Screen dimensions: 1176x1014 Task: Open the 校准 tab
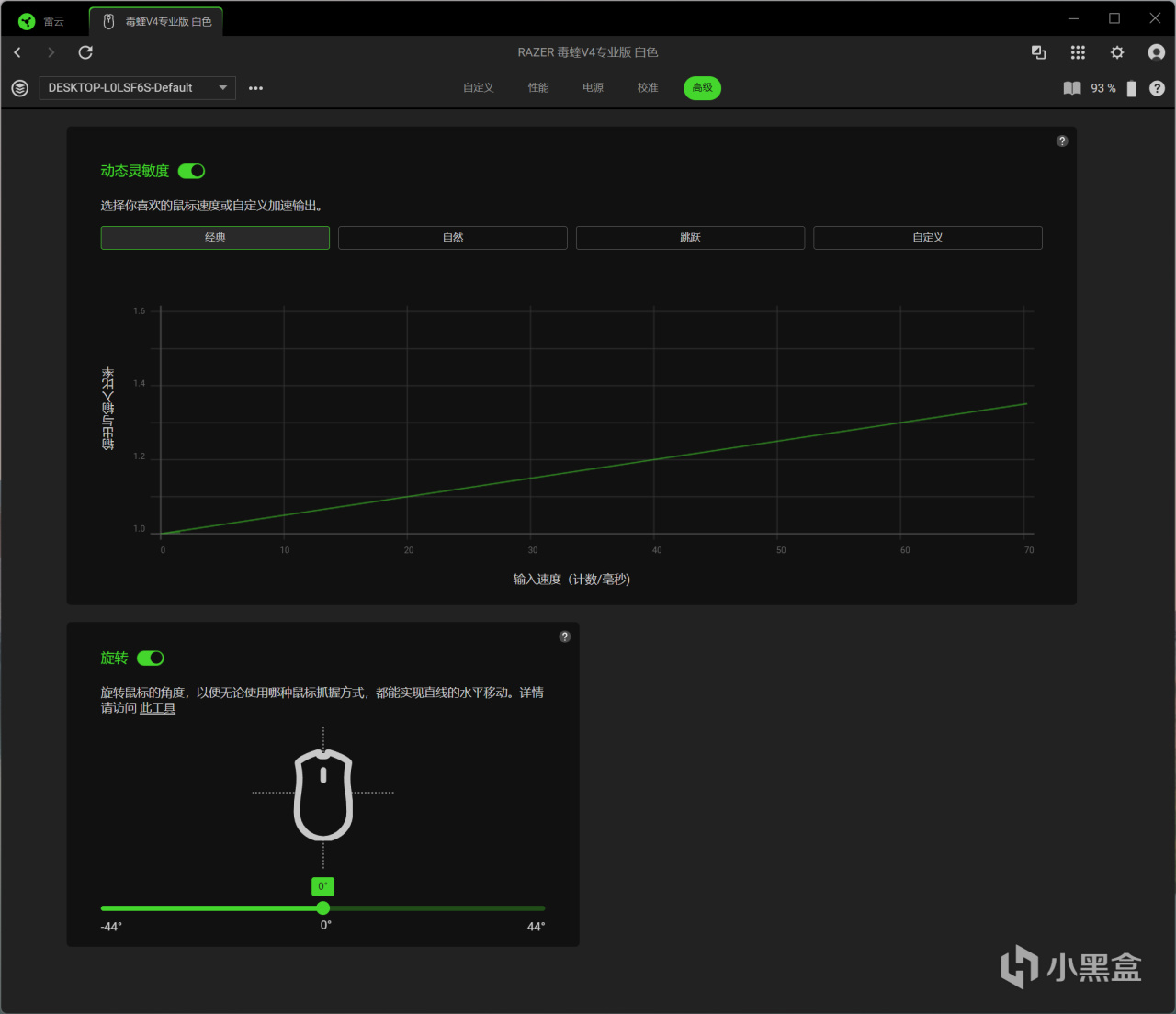(x=648, y=88)
